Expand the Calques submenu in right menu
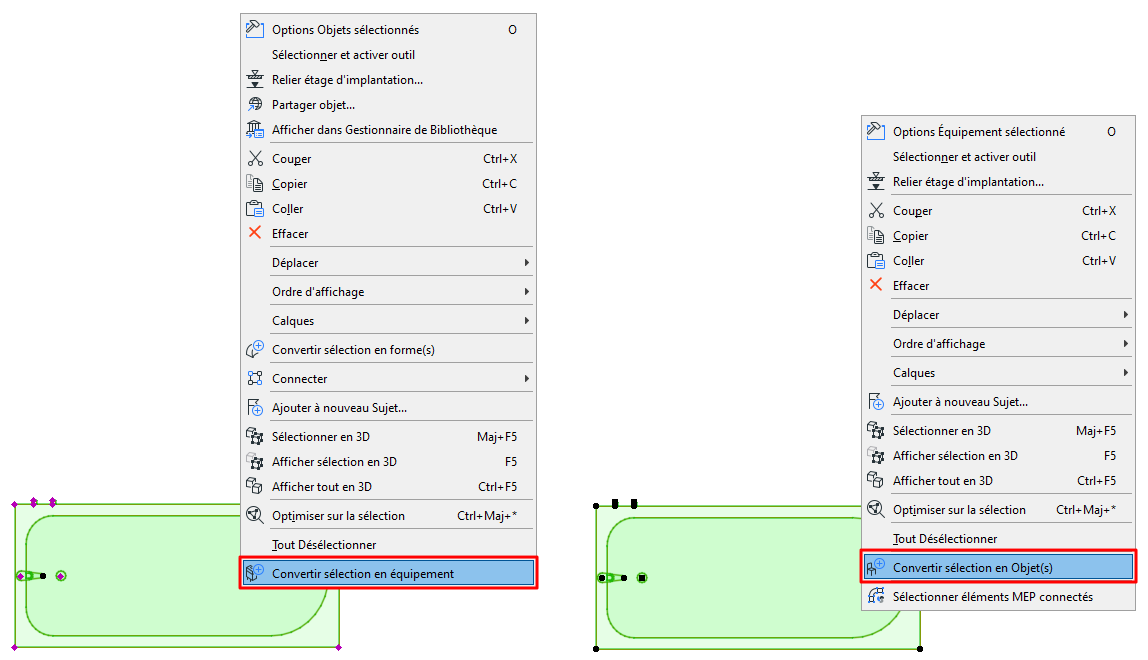1148x660 pixels. pos(1125,372)
